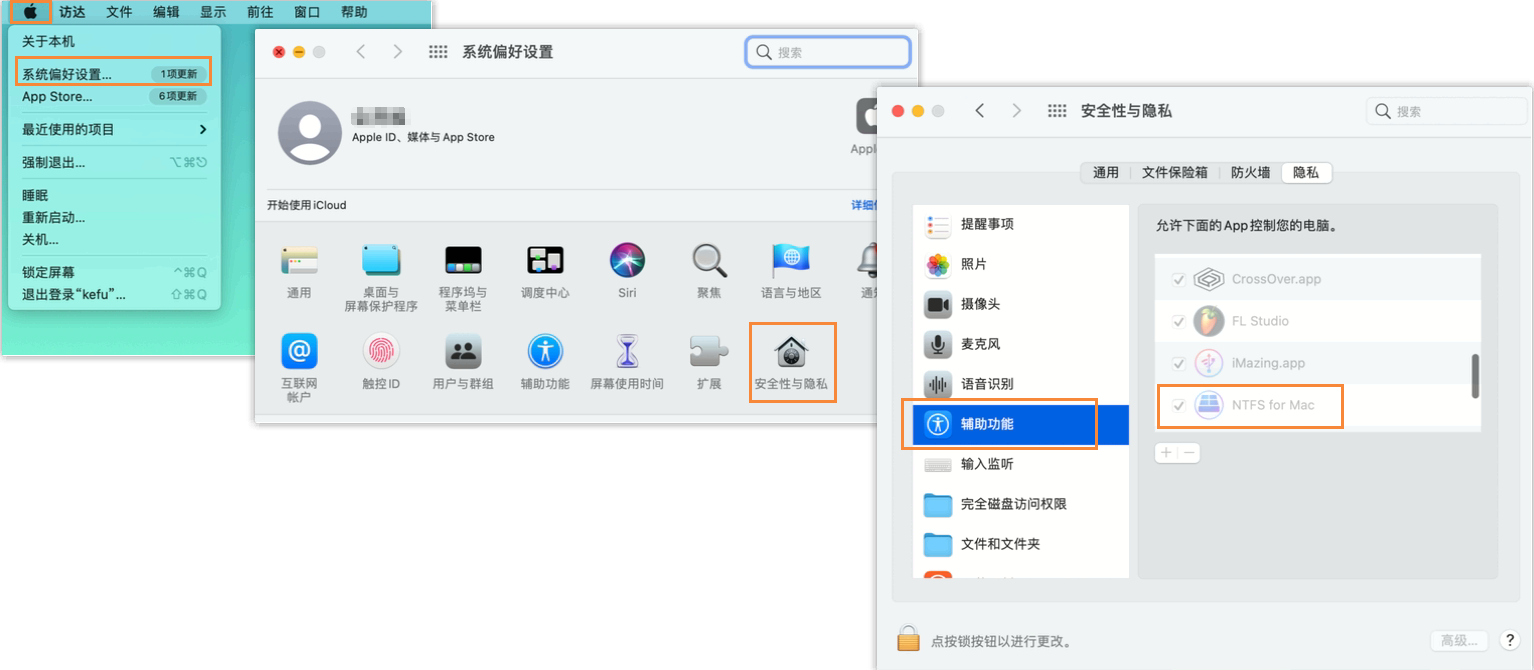
Task: Expand 最近使用的项目 submenu
Action: [115, 129]
